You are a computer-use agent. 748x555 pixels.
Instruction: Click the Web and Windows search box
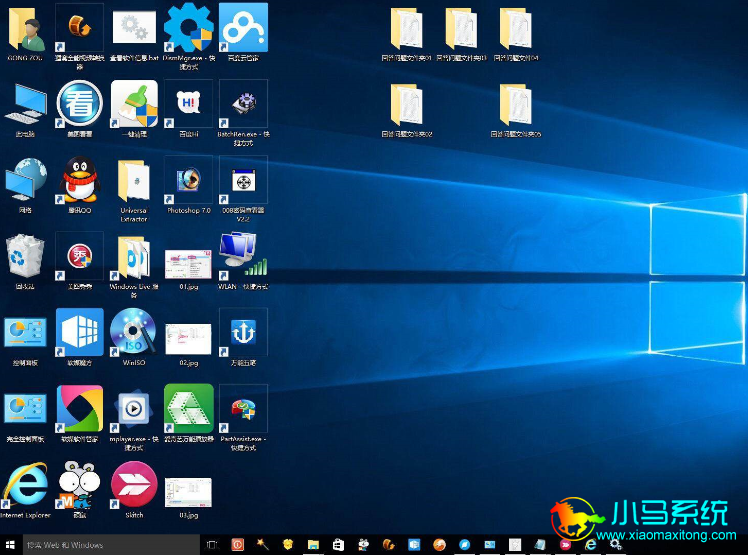[111, 545]
